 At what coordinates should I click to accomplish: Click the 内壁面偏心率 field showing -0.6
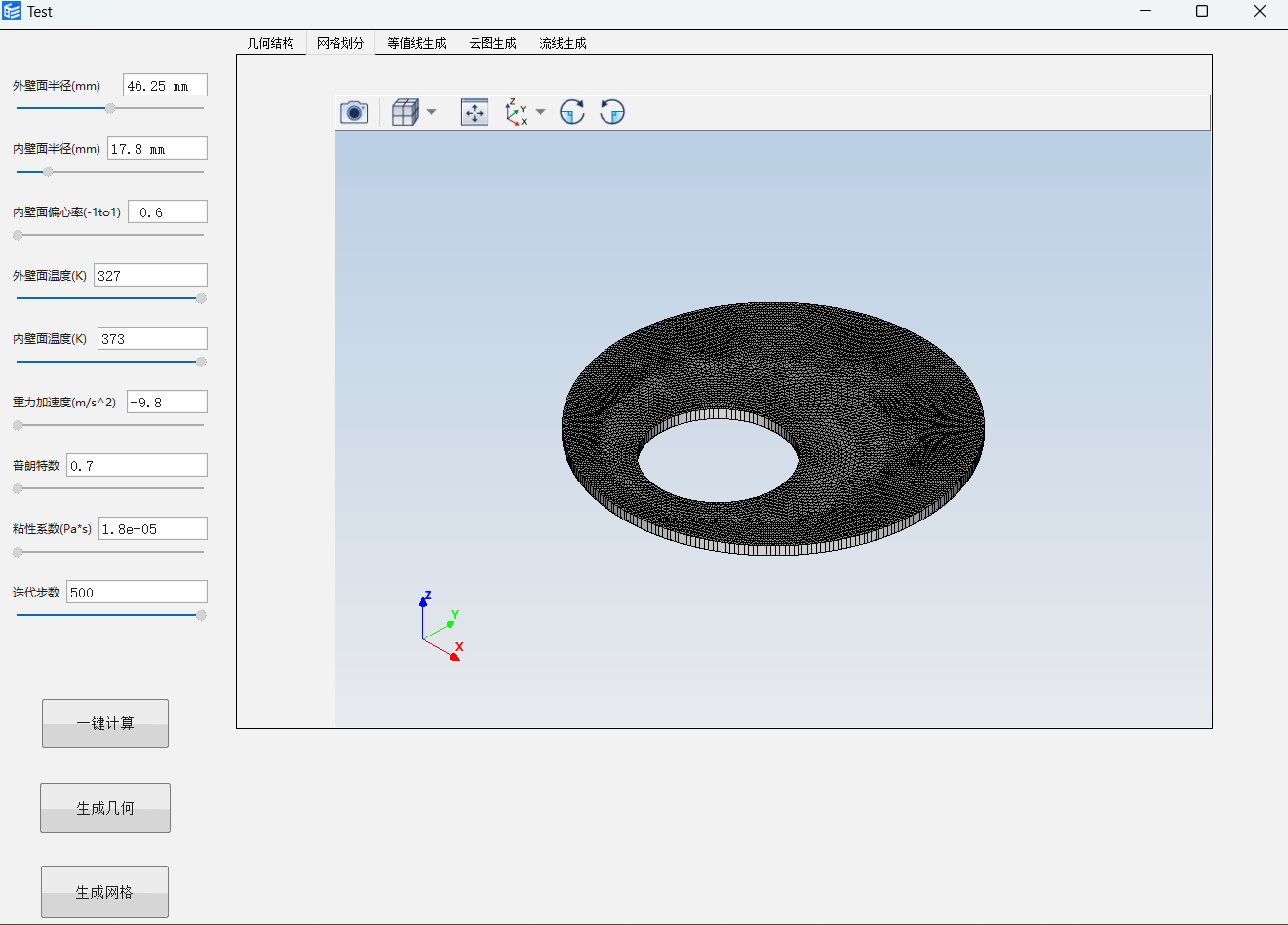click(x=168, y=212)
